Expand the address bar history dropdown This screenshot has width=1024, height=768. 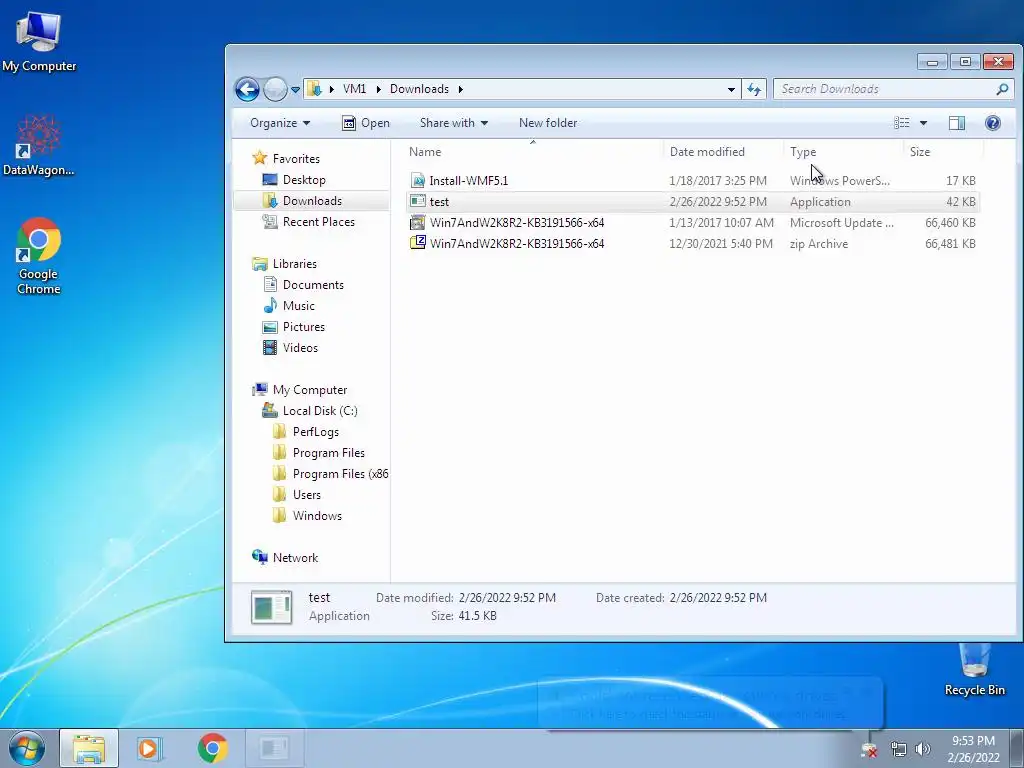pos(731,89)
